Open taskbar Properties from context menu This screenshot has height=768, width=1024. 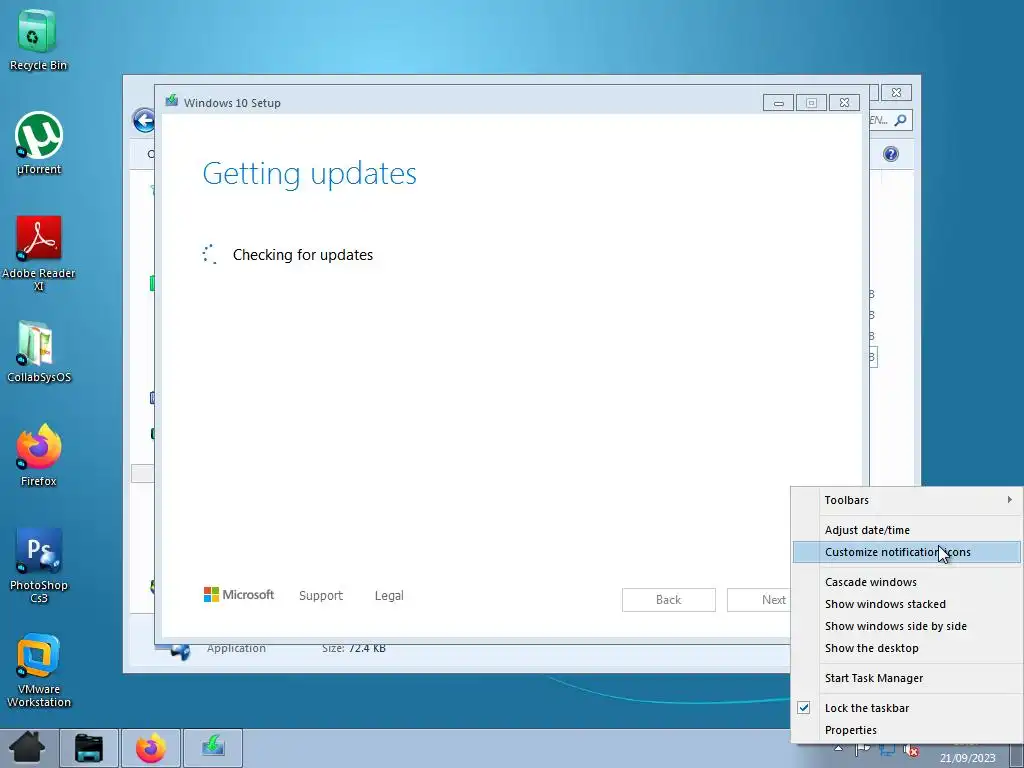pos(907,731)
